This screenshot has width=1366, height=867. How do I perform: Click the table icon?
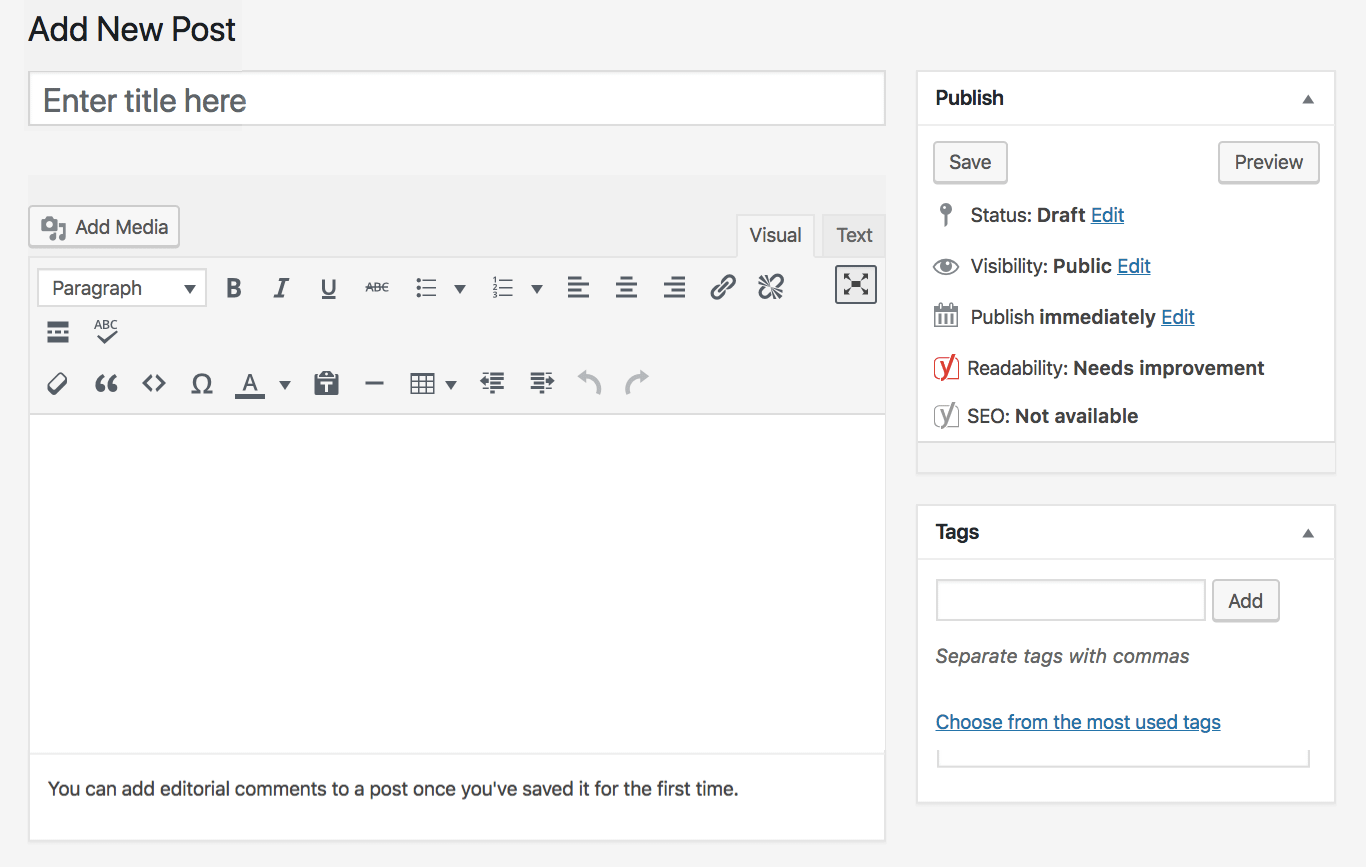pyautogui.click(x=423, y=383)
